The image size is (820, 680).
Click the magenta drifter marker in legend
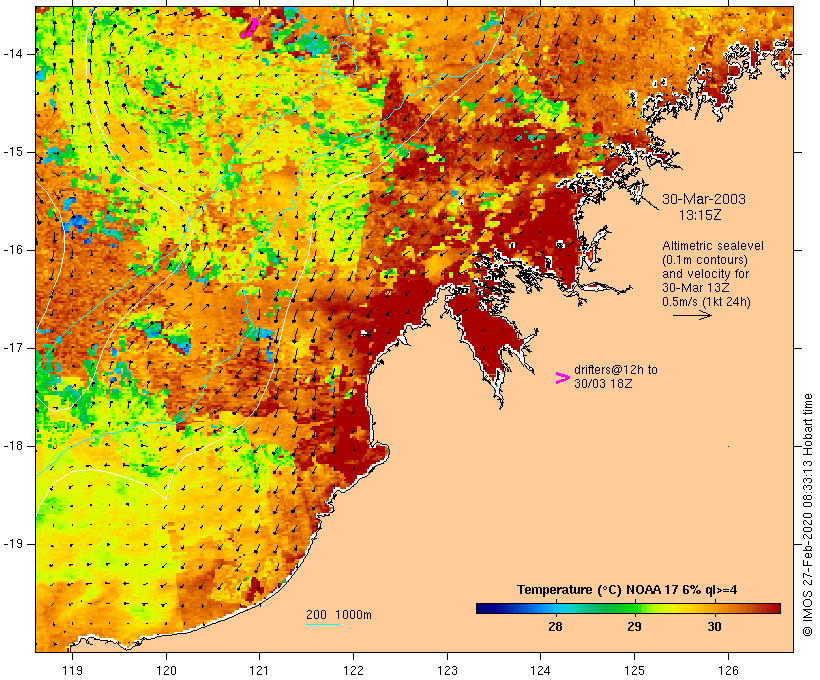562,378
